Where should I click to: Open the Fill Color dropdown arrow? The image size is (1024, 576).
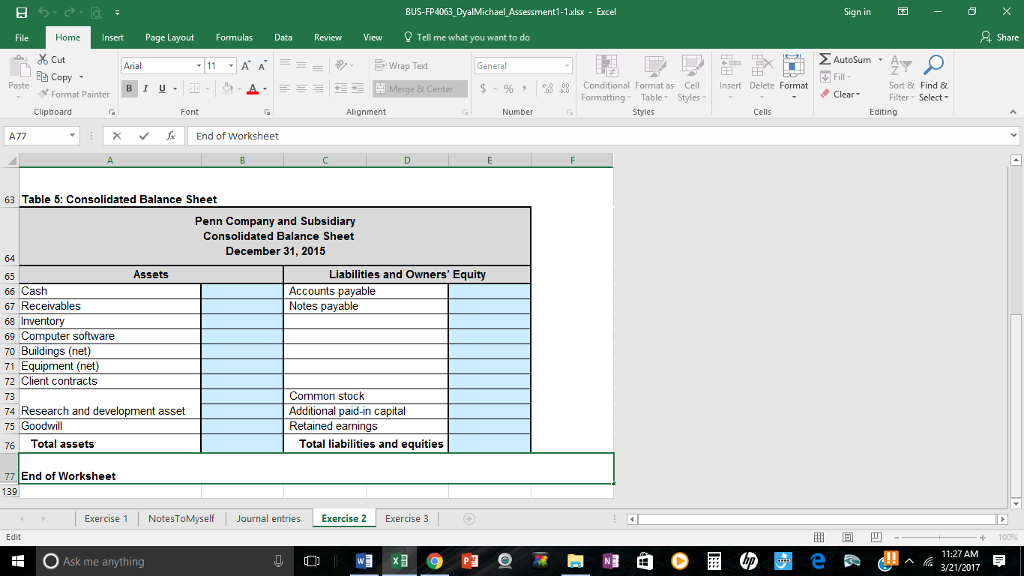click(x=239, y=88)
